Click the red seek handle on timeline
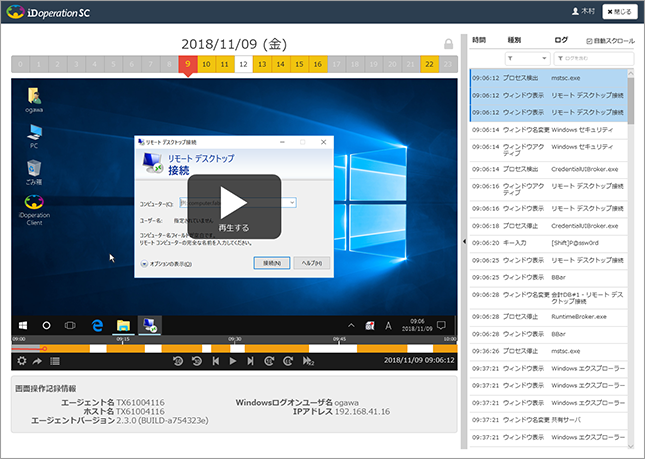Image resolution: width=645 pixels, height=459 pixels. pos(44,349)
